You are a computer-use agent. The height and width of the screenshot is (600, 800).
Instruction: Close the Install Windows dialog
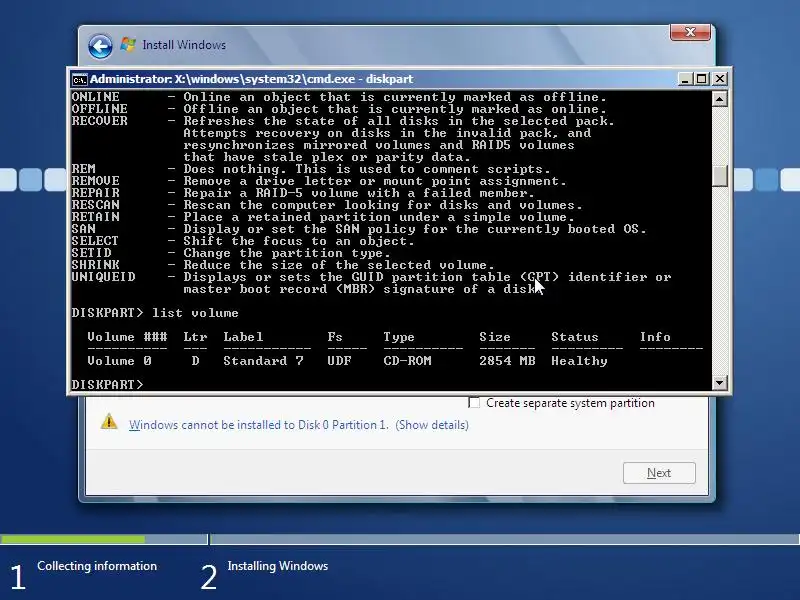click(x=690, y=32)
